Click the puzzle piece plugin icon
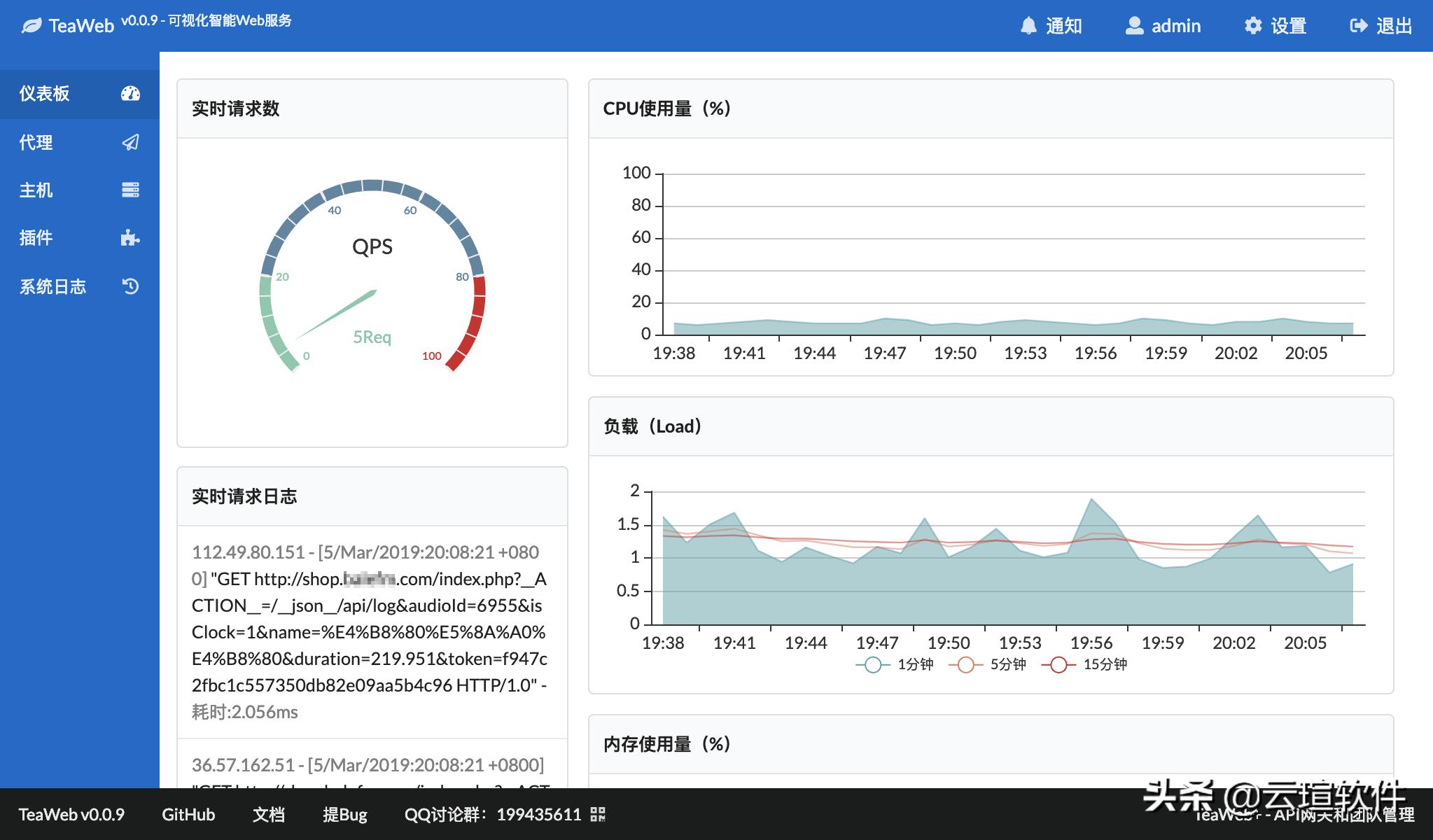Screen dimensions: 1433x840 130,238
